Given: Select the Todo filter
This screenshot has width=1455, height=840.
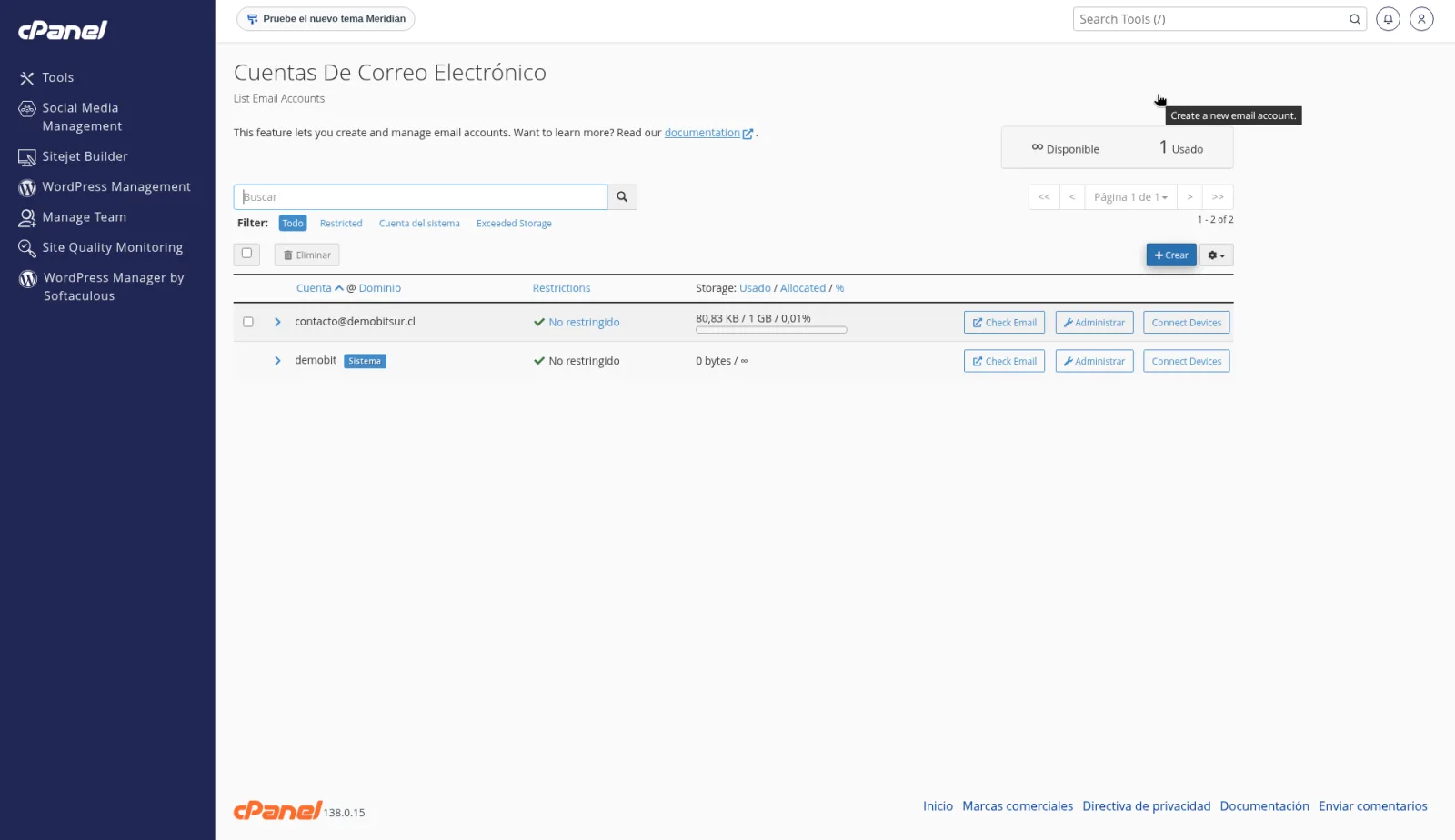Looking at the screenshot, I should click(293, 224).
